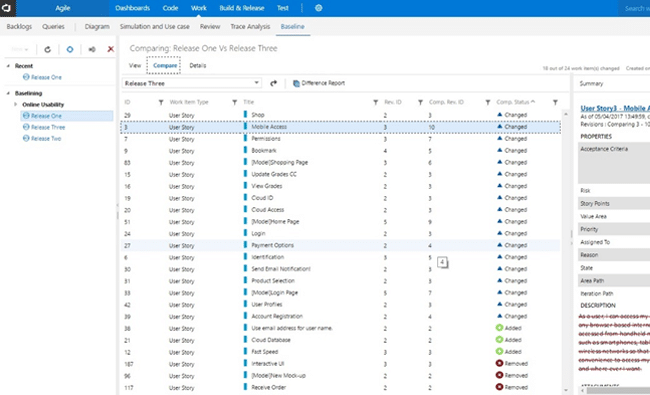Screen dimensions: 650x395
Task: Go to the Backlogs tab
Action: (19, 27)
